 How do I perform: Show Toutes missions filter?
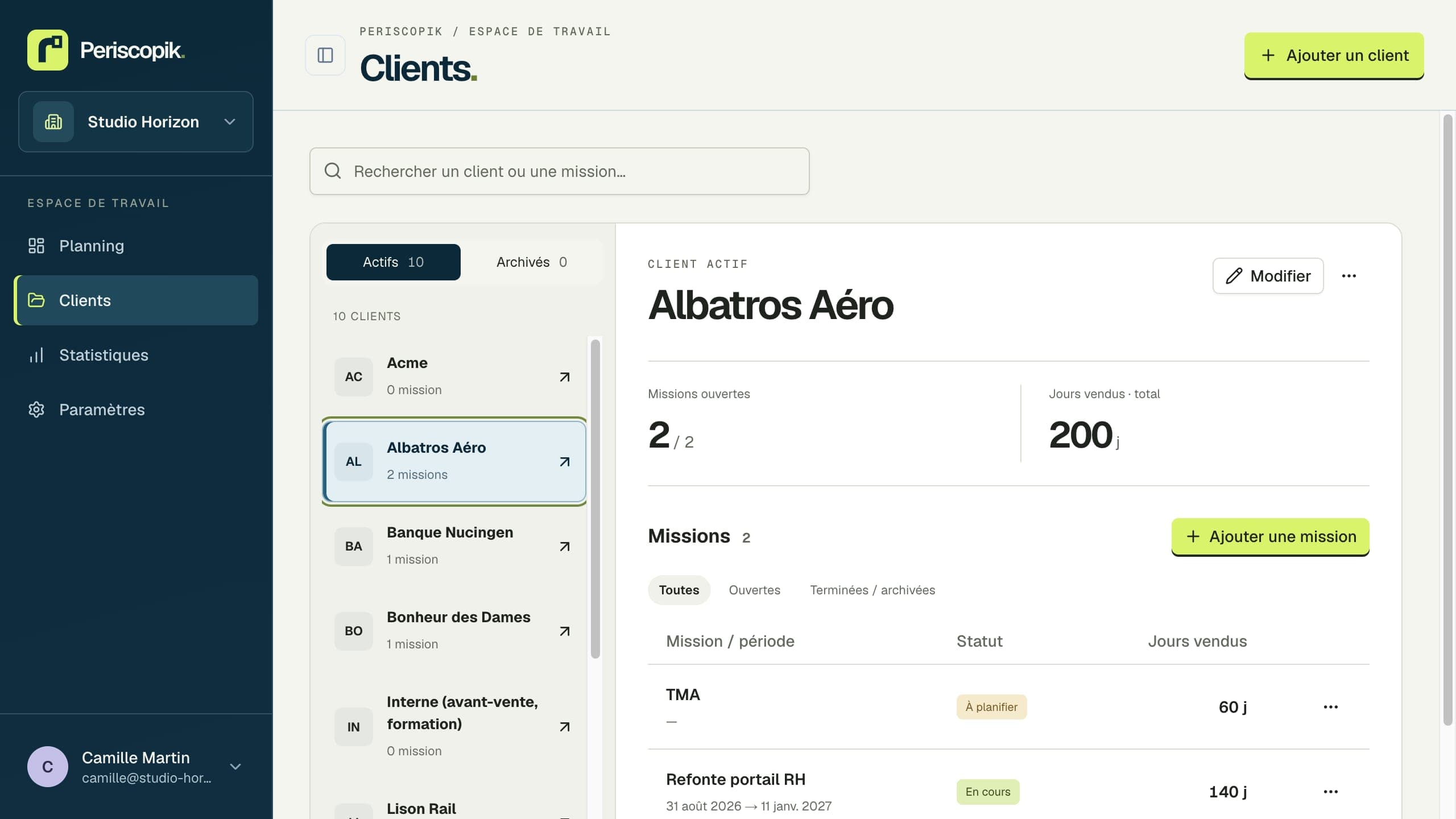(679, 590)
